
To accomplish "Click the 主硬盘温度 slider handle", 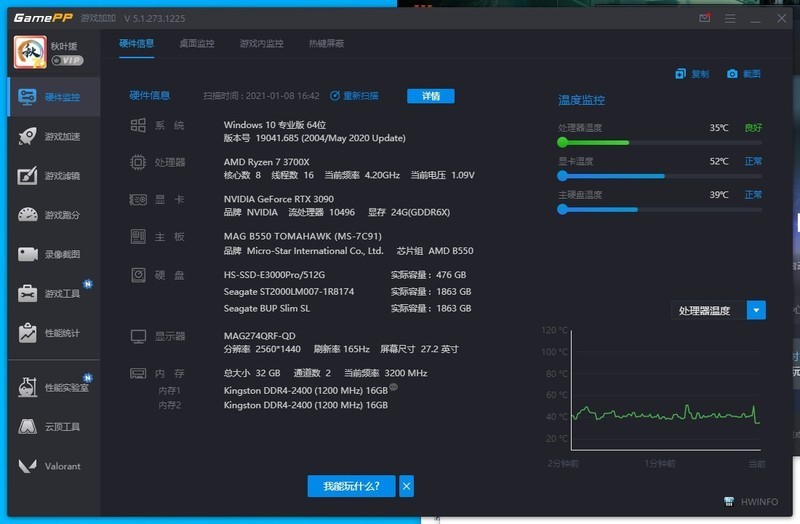I will [x=563, y=209].
